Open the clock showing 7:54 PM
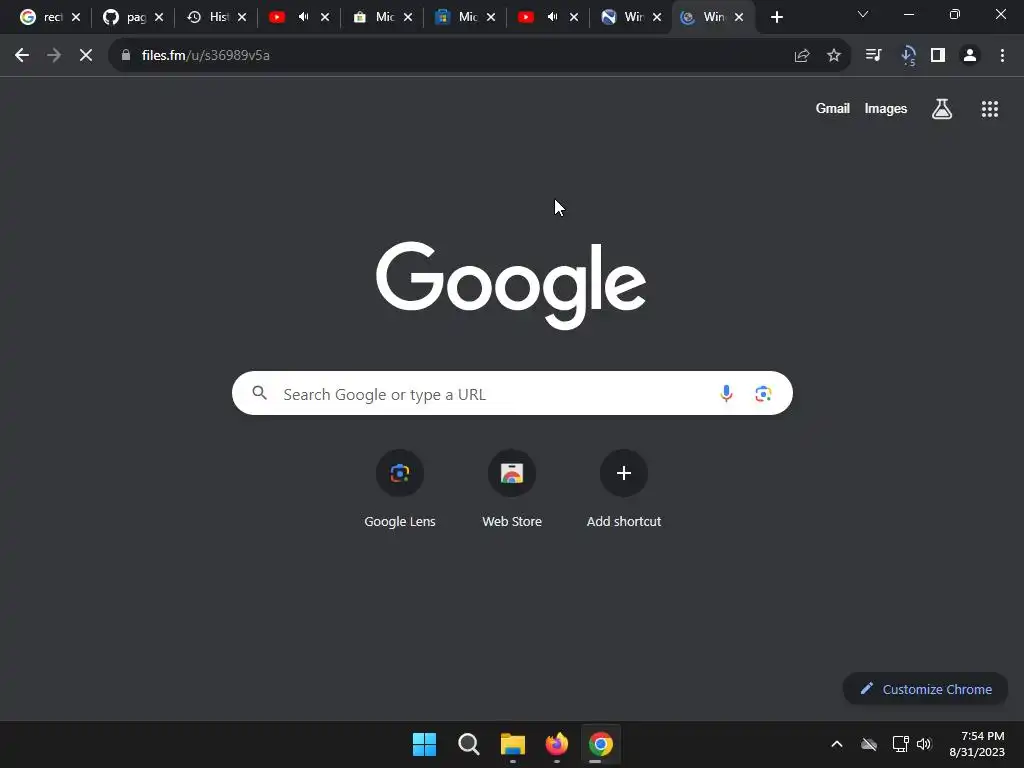This screenshot has height=768, width=1024. coord(977,744)
